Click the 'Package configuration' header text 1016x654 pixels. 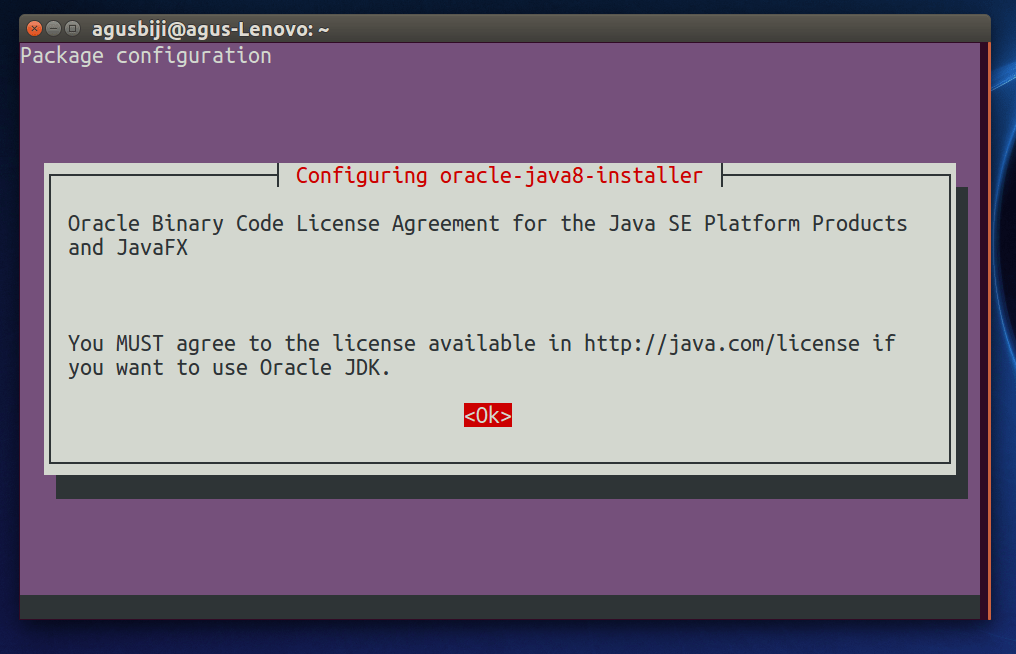click(x=146, y=56)
